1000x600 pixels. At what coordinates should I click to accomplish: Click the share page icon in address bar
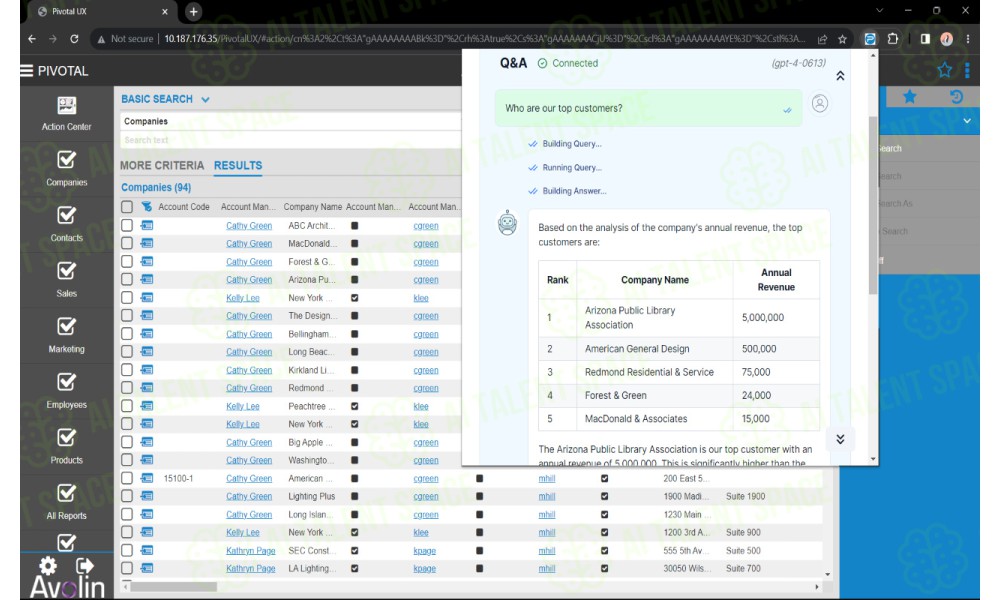(x=823, y=39)
